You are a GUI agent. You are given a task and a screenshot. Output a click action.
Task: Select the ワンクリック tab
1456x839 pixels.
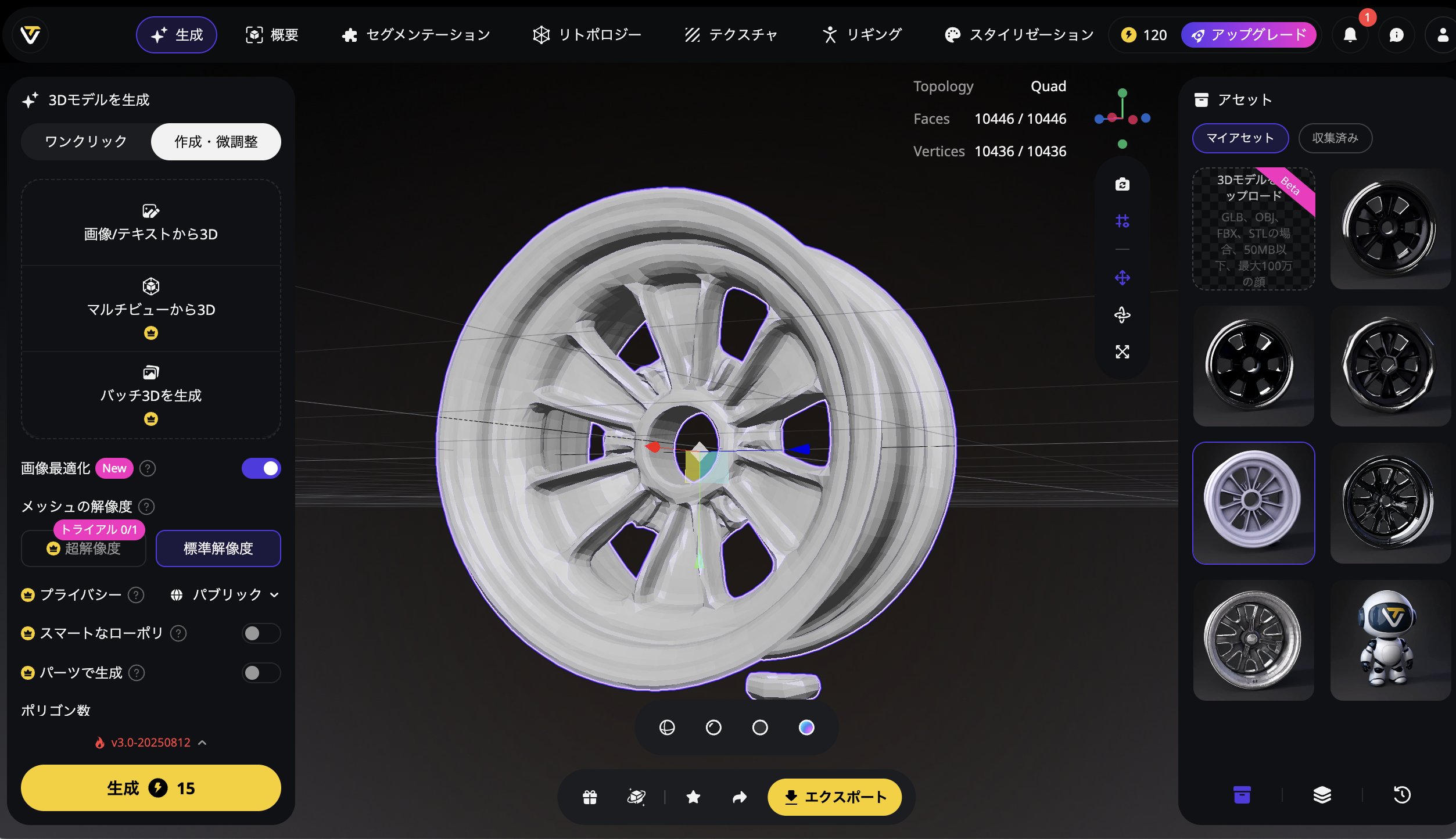pos(86,141)
